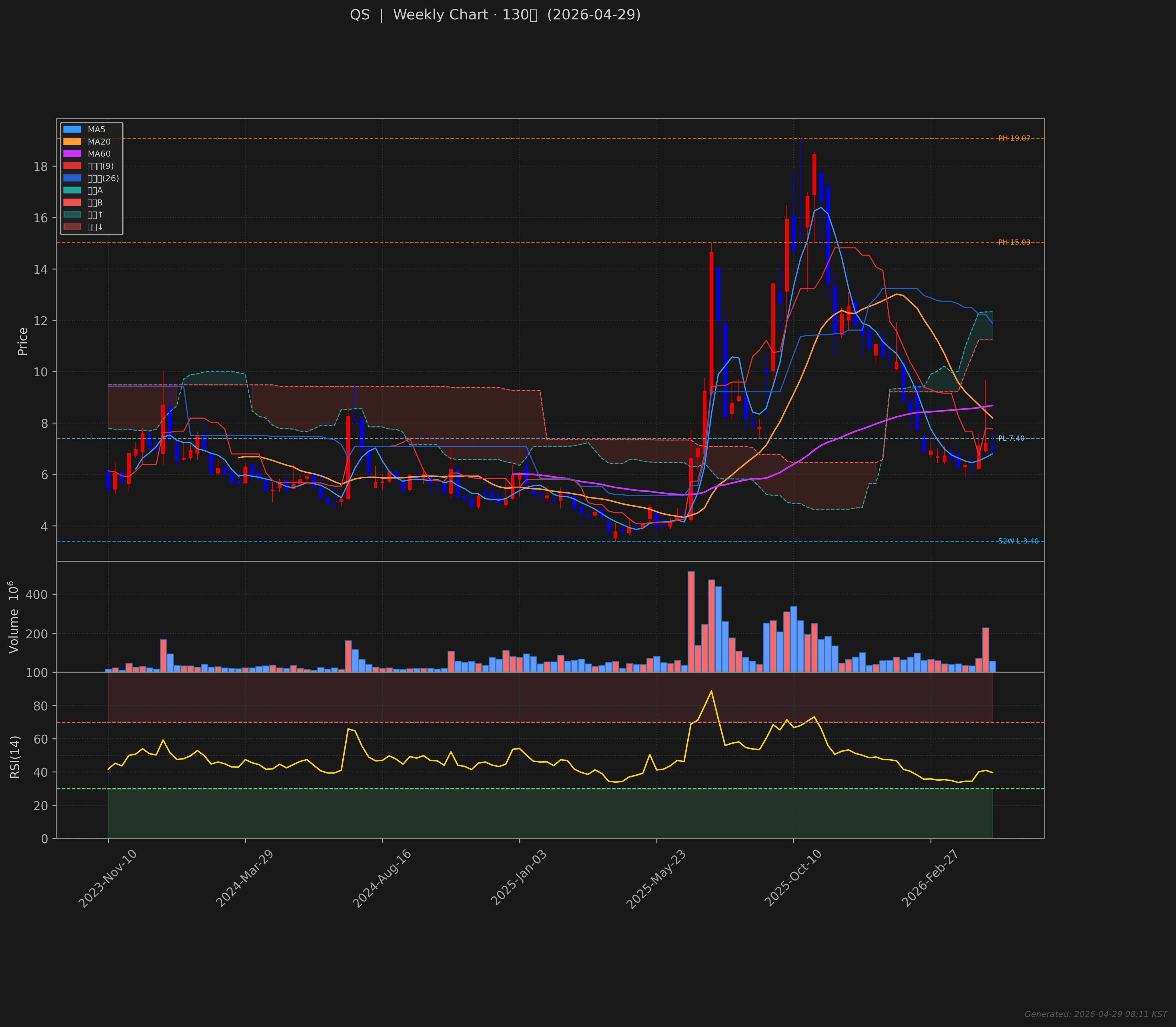Click the blue (26) line legend swatch

72,178
